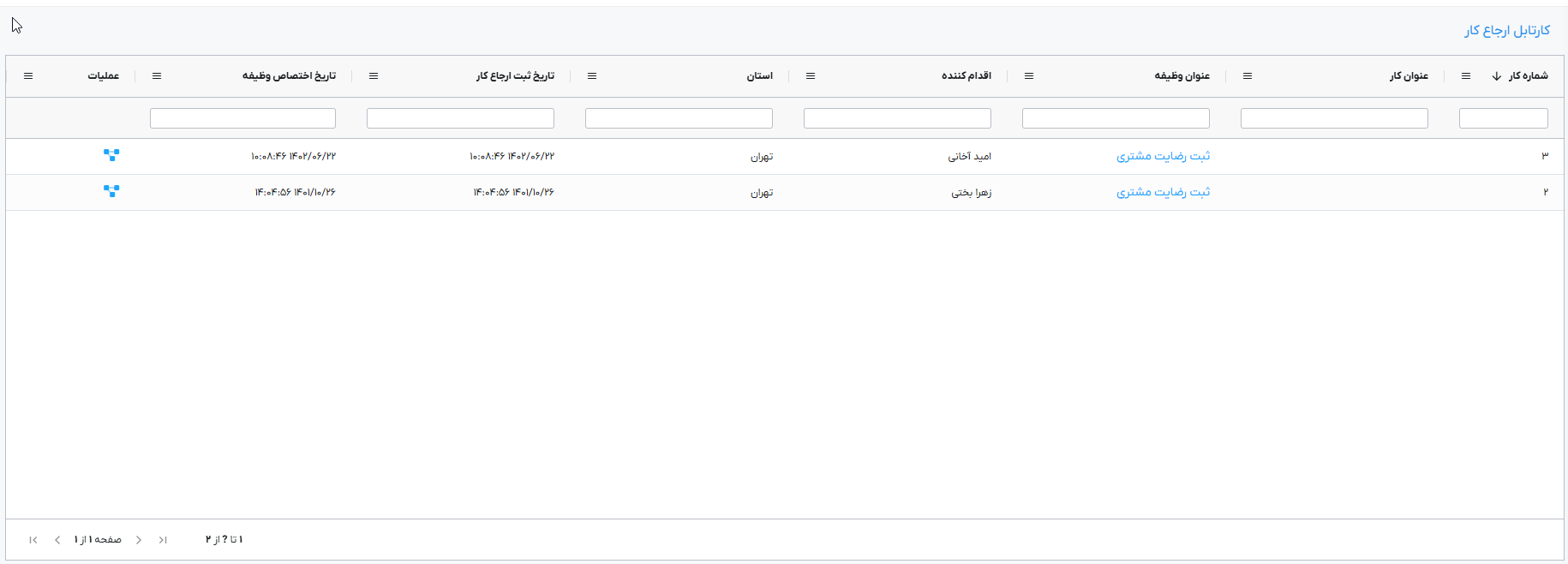The height and width of the screenshot is (564, 1568).
Task: Open menu icon for تاریخ اختصاص وظیفه
Action: (x=157, y=76)
